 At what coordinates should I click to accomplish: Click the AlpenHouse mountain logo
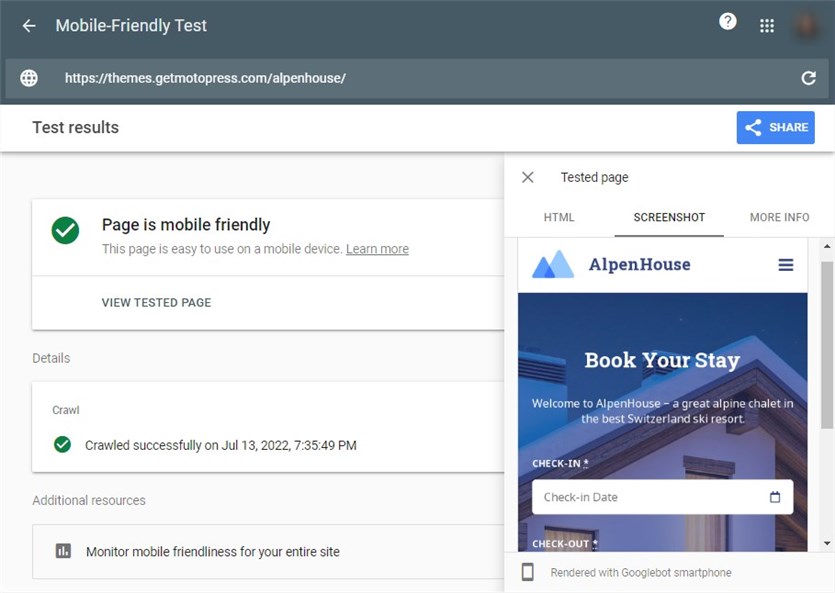point(553,264)
